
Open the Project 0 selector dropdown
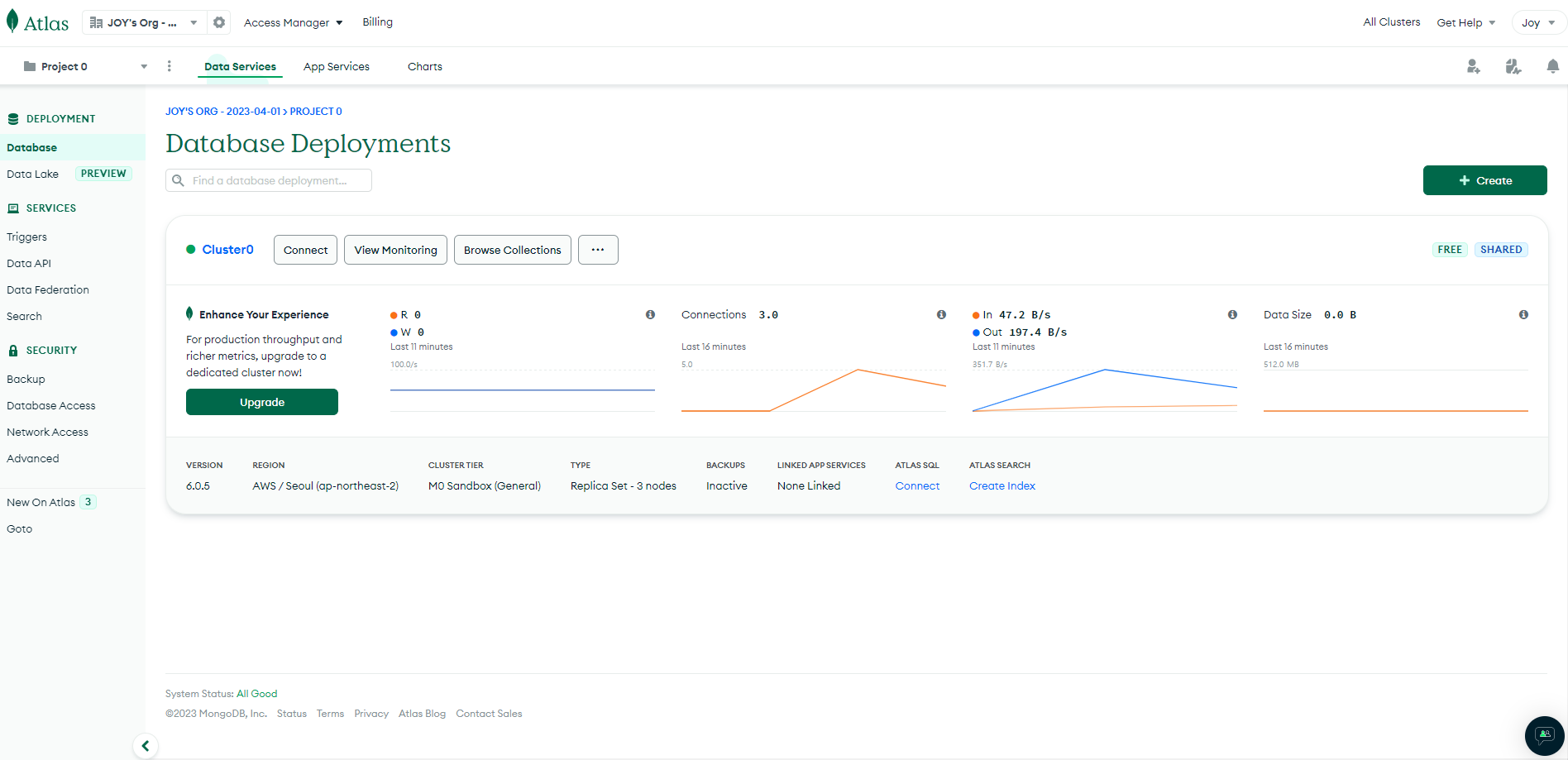85,66
